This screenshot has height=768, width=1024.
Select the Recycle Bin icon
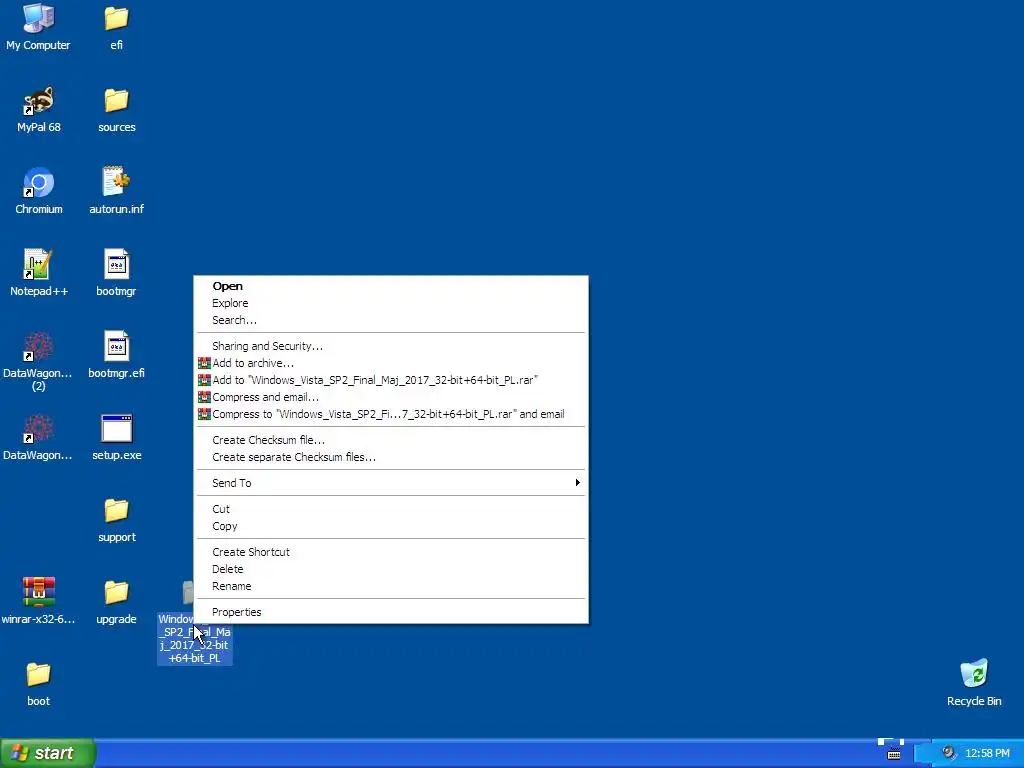click(974, 674)
